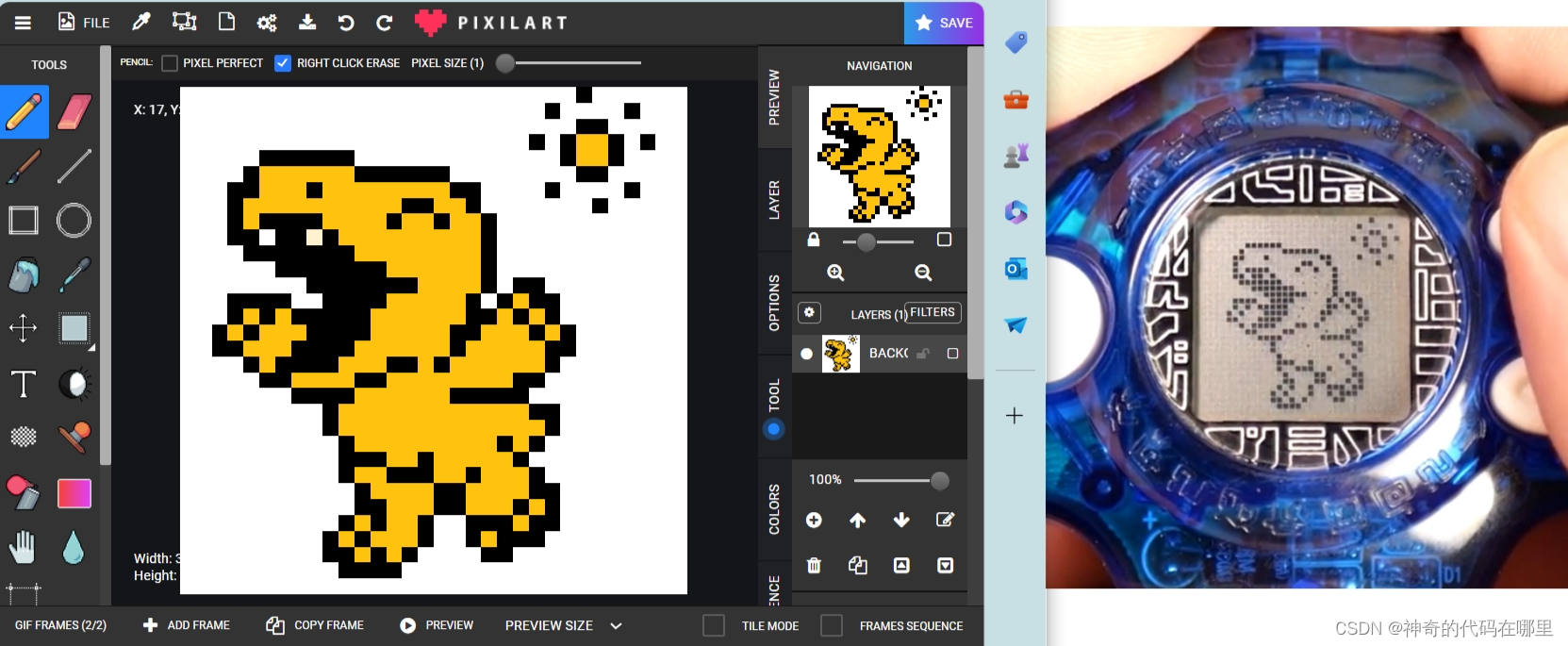Open the layer FILTERS button
The width and height of the screenshot is (1568, 646).
coord(933,312)
